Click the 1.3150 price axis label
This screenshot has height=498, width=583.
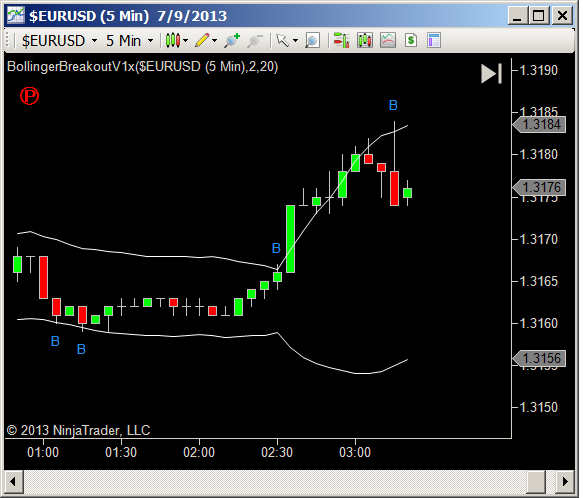pos(538,407)
